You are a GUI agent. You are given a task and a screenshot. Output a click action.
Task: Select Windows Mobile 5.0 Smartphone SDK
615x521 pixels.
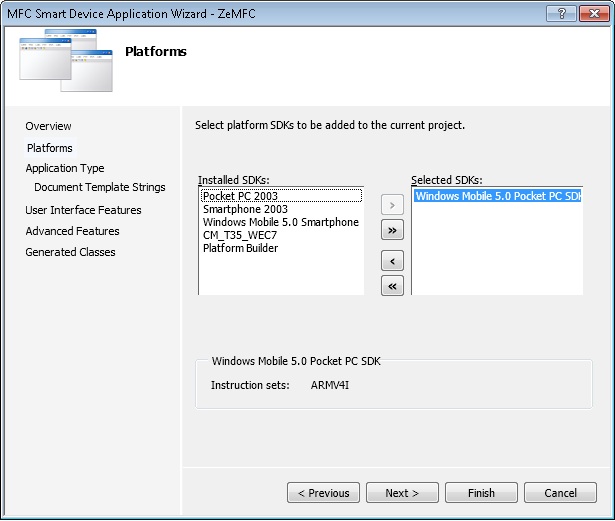[281, 222]
